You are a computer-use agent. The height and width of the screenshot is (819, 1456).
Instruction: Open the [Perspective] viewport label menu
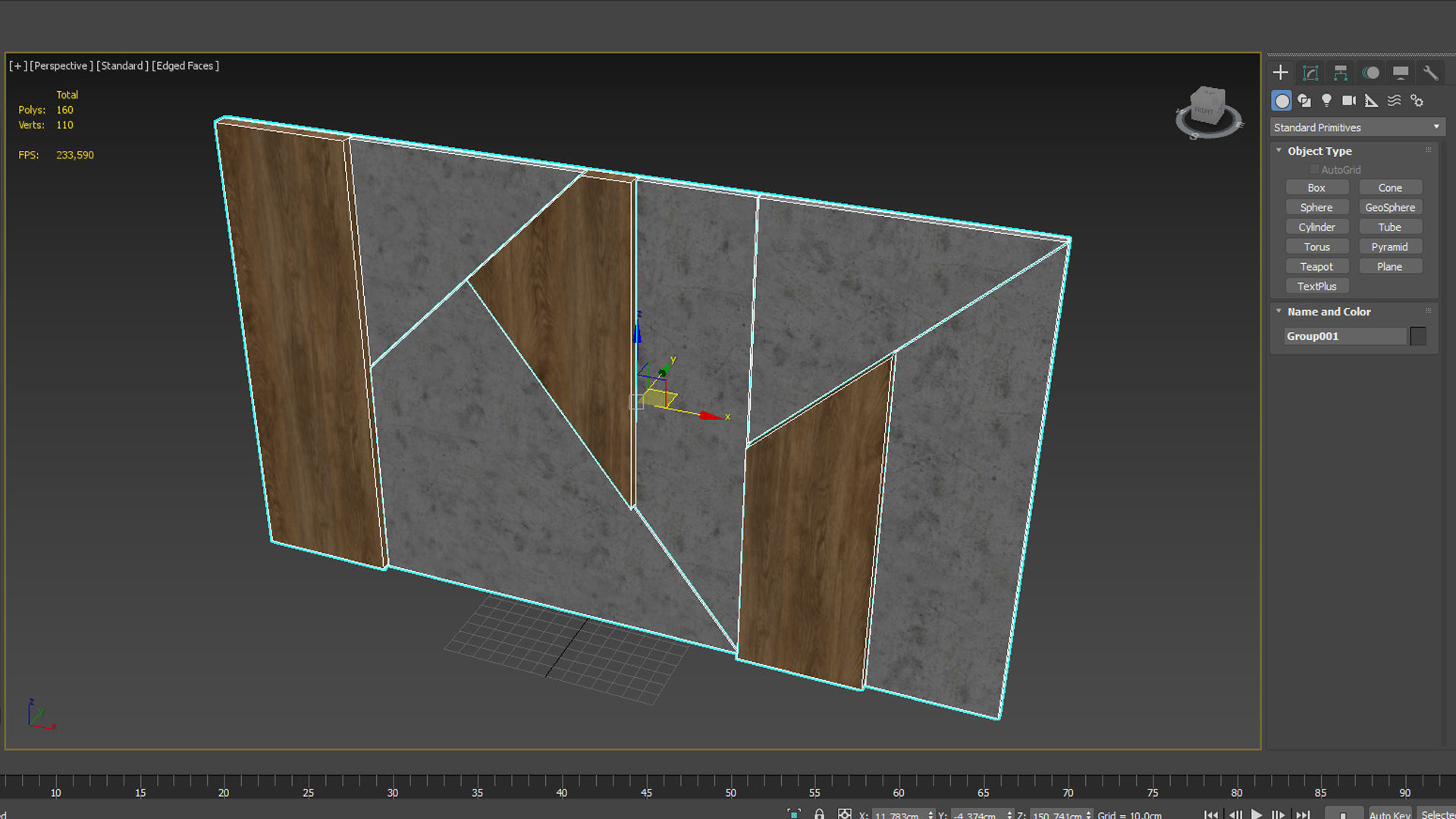[x=61, y=66]
